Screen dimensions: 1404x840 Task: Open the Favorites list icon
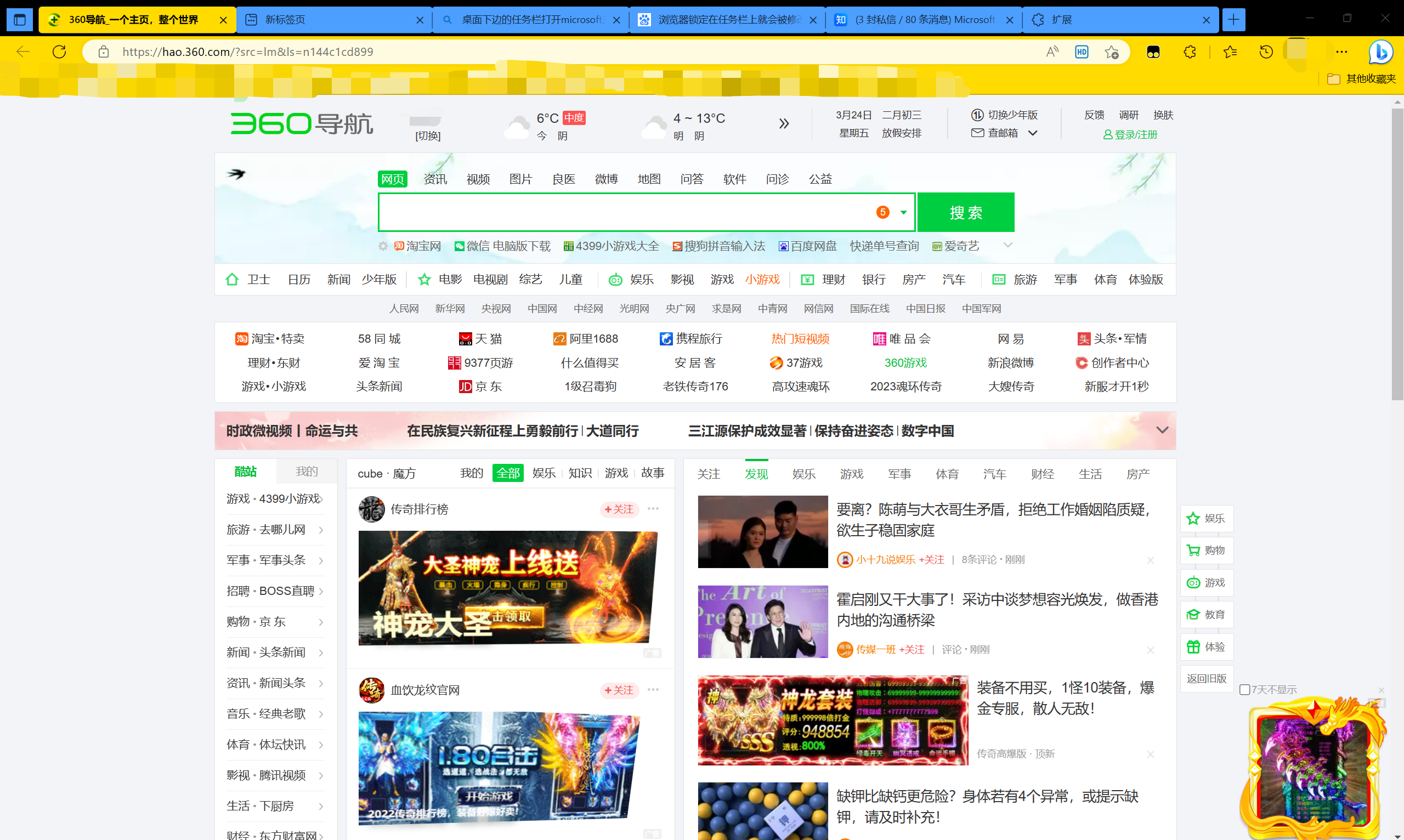pos(1230,52)
